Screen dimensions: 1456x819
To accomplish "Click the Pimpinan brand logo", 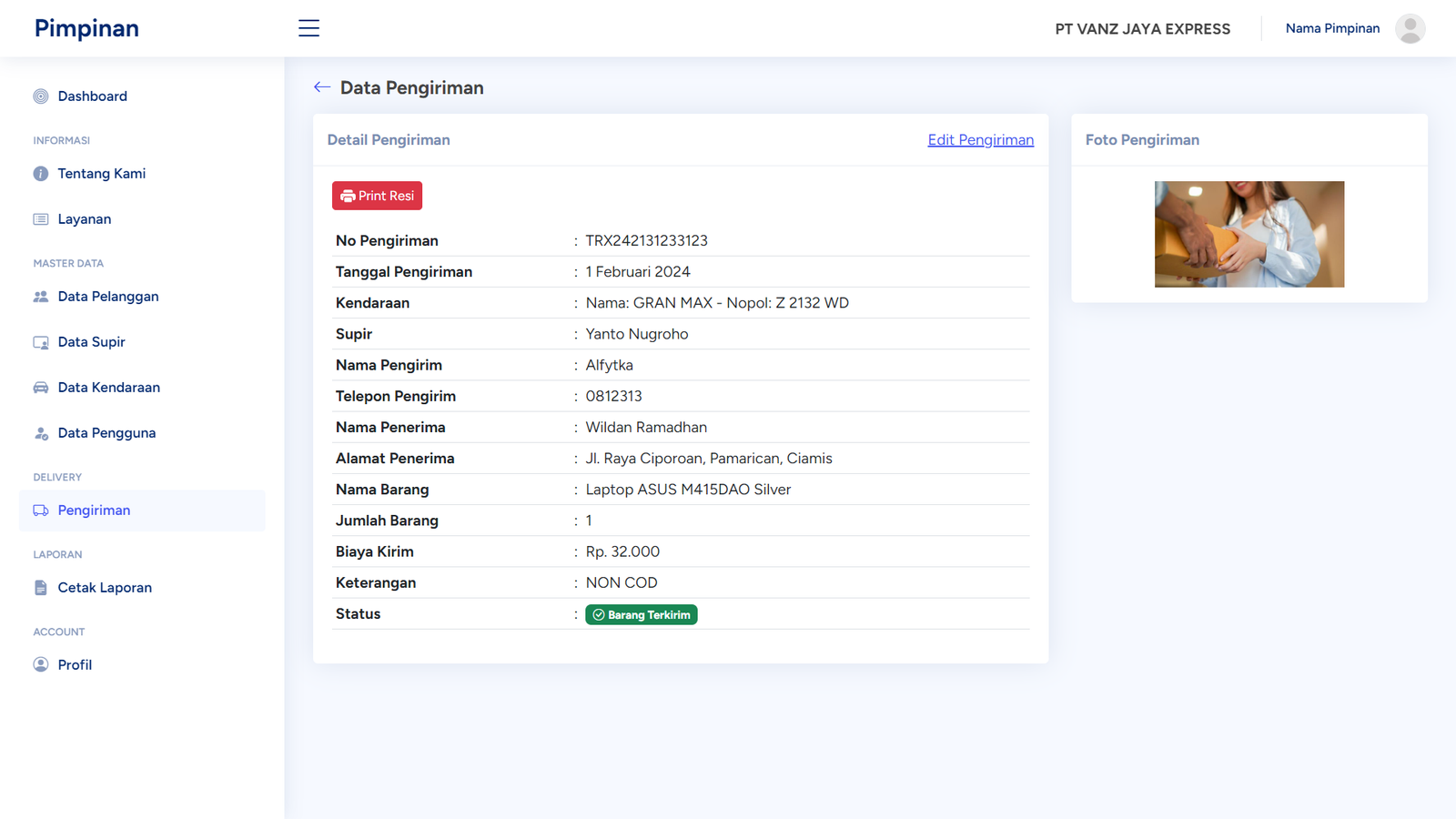I will point(86,28).
